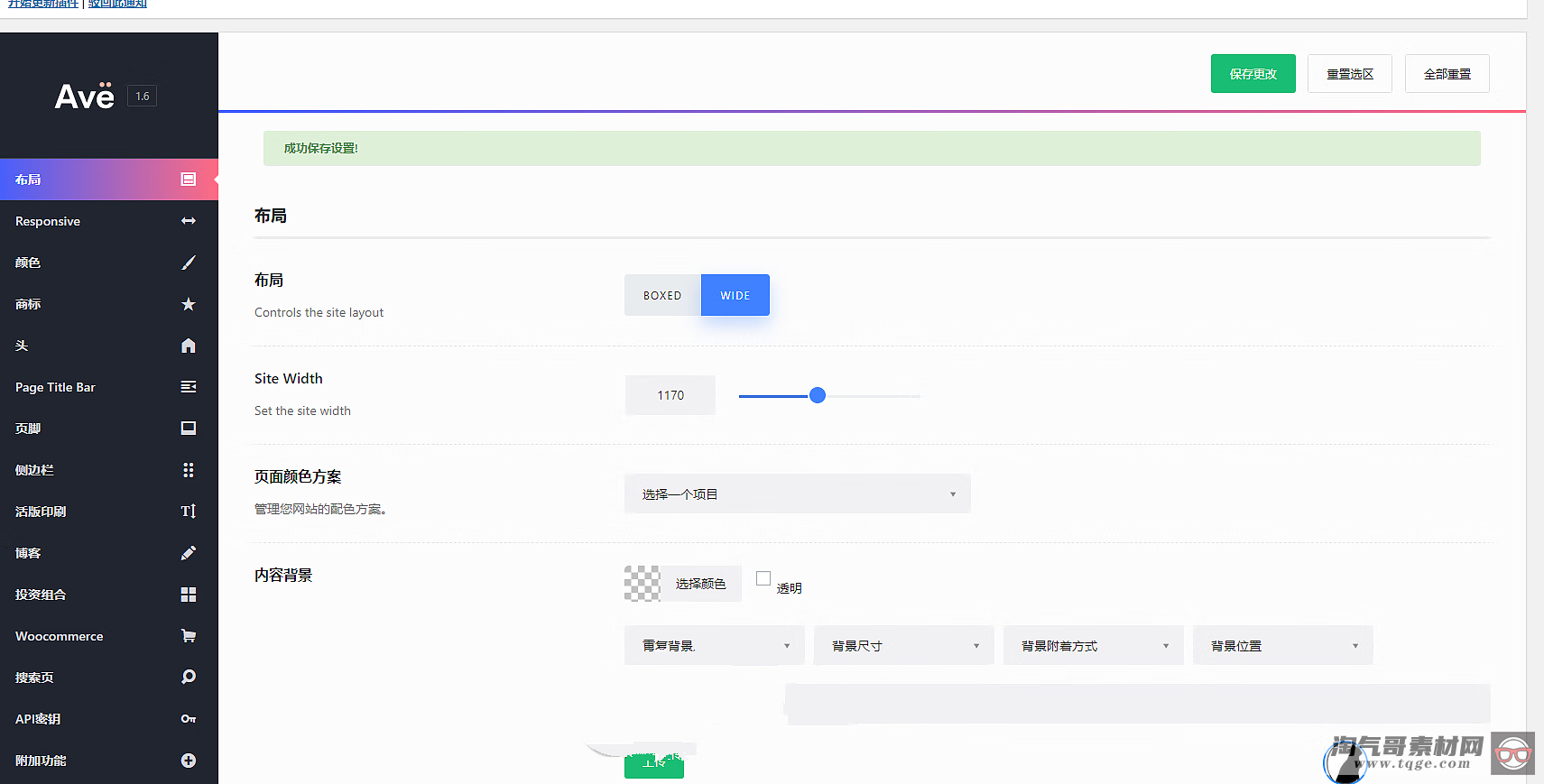The image size is (1544, 784).
Task: Click the cart icon next to Woocommerce
Action: 188,636
